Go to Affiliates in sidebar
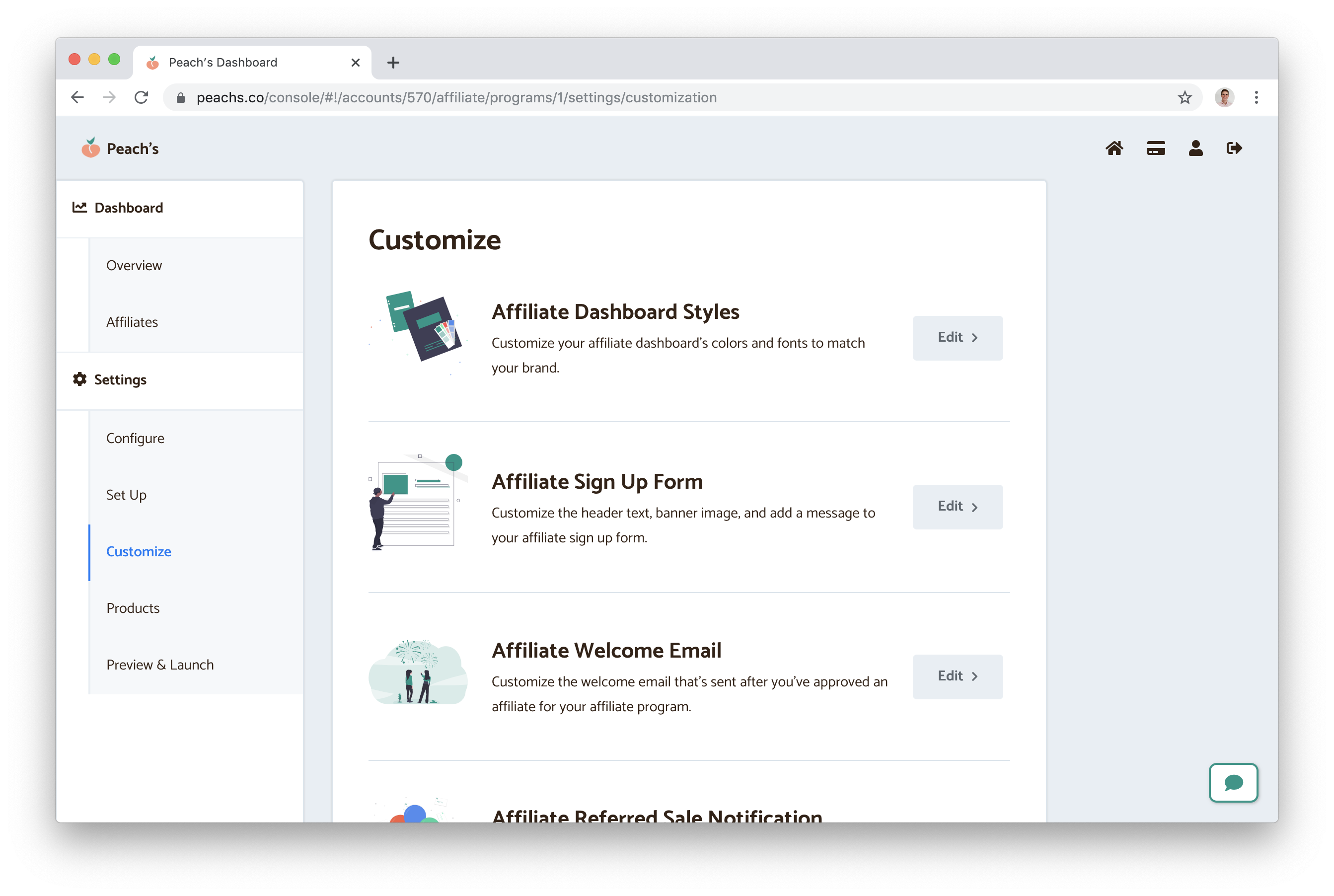 pyautogui.click(x=132, y=322)
